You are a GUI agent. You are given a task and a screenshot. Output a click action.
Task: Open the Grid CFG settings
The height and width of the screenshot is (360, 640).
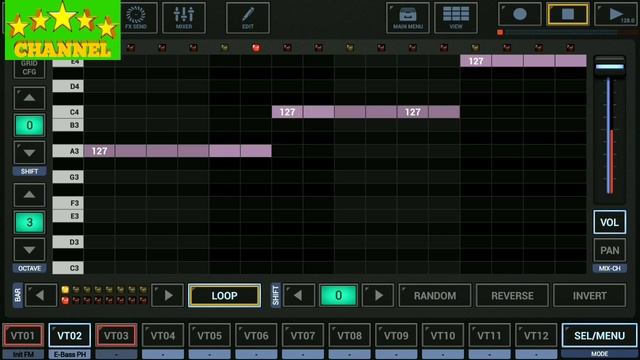(x=29, y=68)
